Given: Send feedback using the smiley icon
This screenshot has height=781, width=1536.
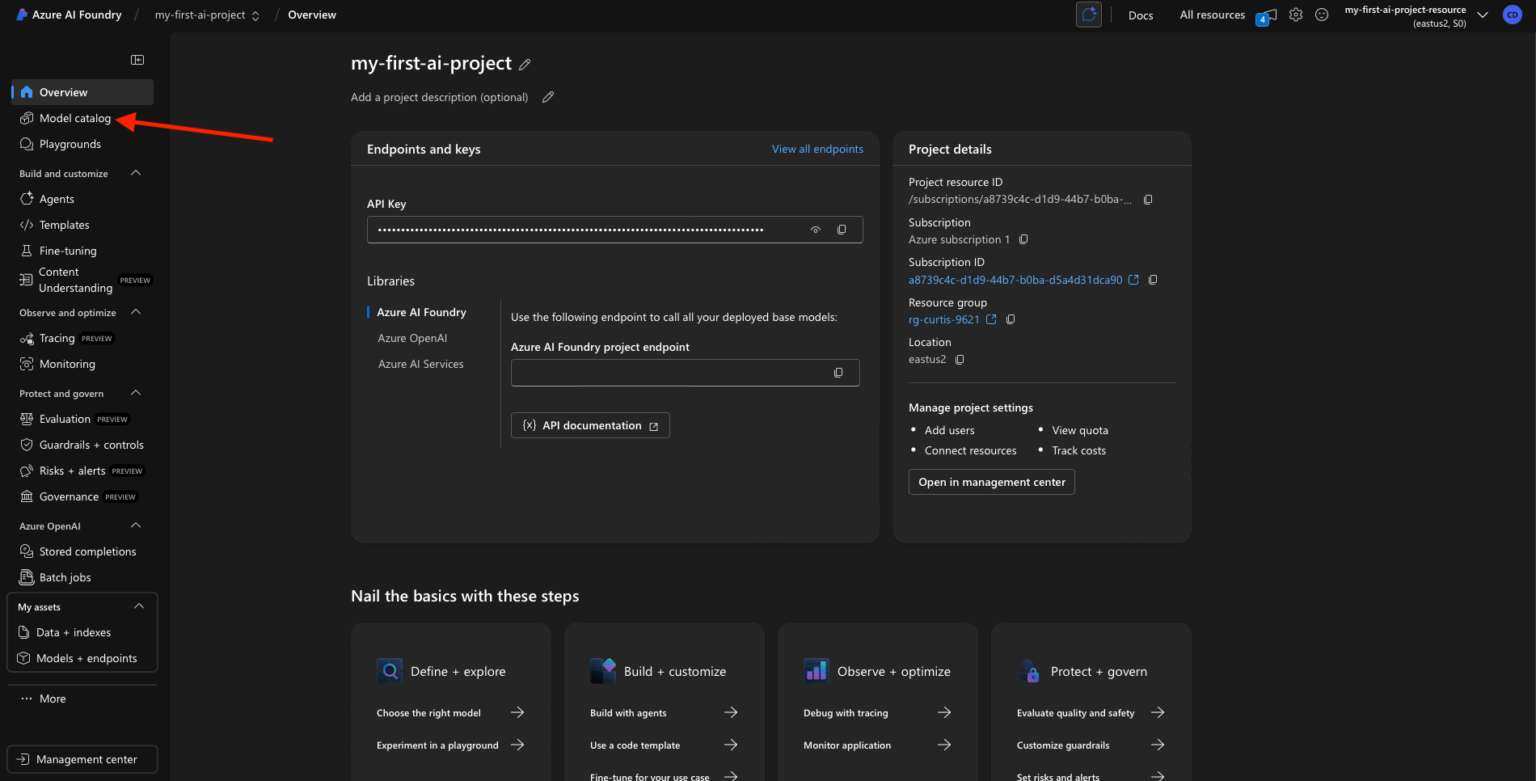Looking at the screenshot, I should point(1322,15).
